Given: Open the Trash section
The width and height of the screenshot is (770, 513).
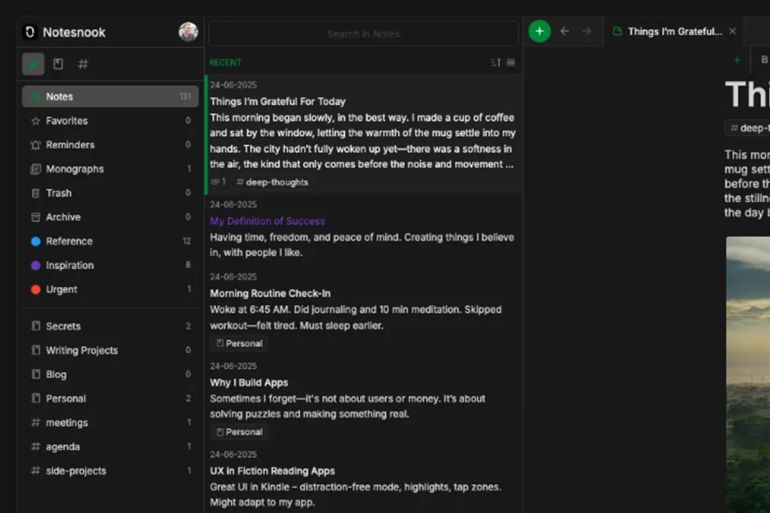Looking at the screenshot, I should (58, 193).
